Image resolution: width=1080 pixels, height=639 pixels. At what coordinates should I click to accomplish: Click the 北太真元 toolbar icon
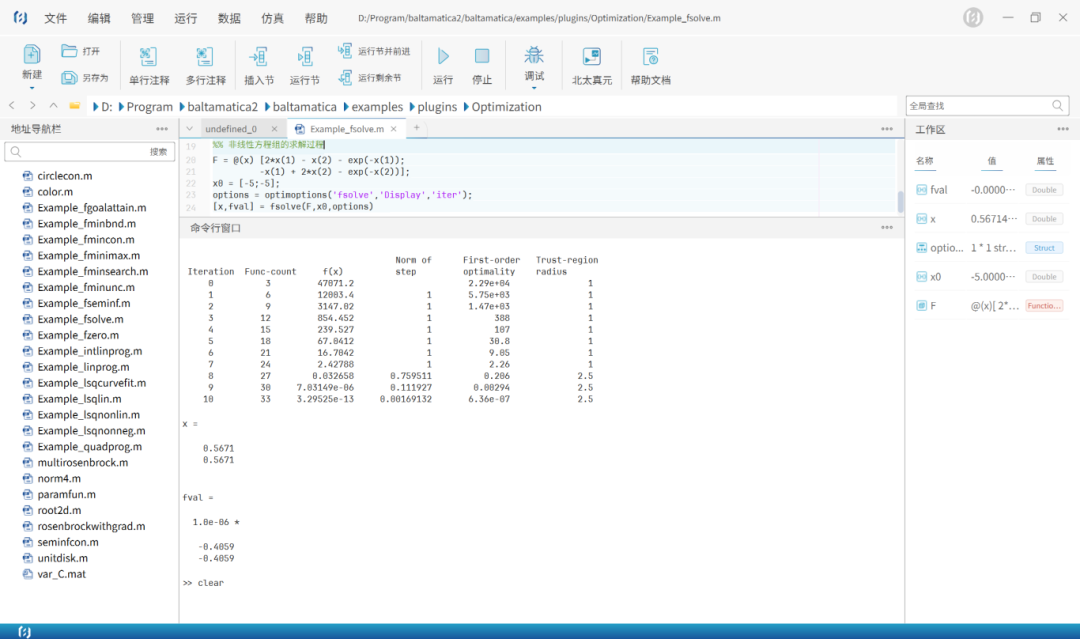click(592, 57)
